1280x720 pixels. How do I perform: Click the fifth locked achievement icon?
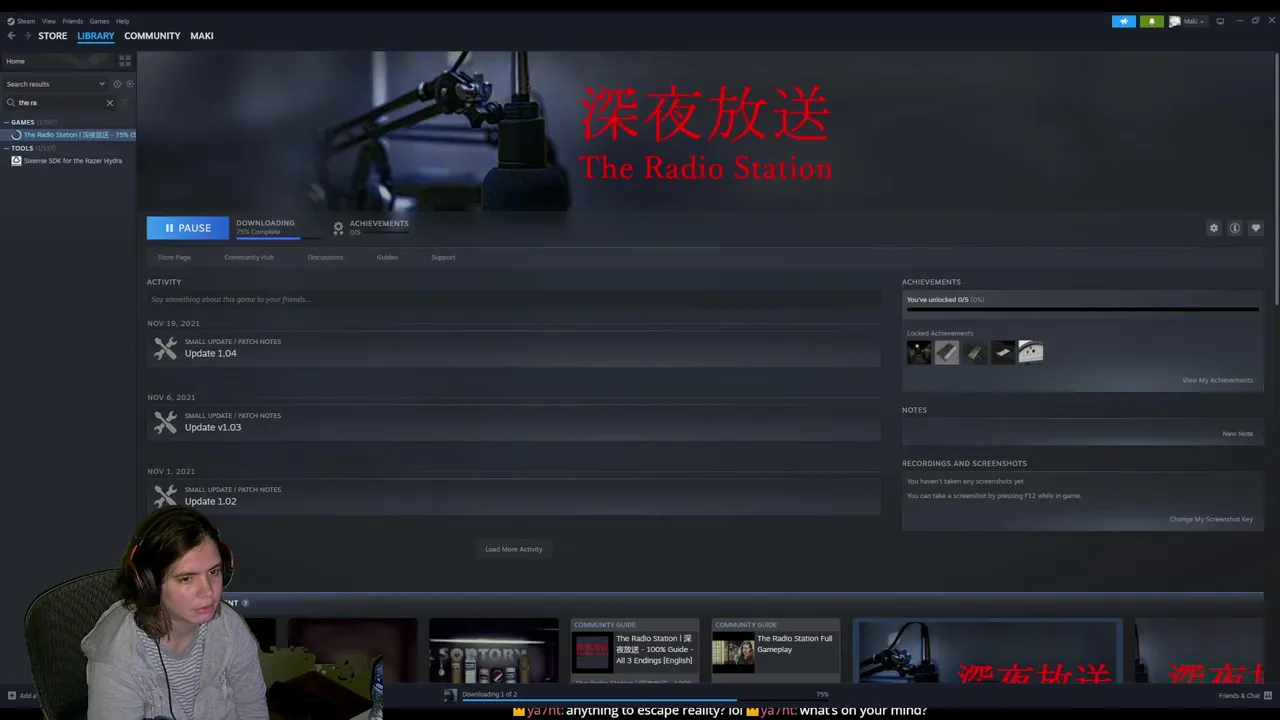1031,352
